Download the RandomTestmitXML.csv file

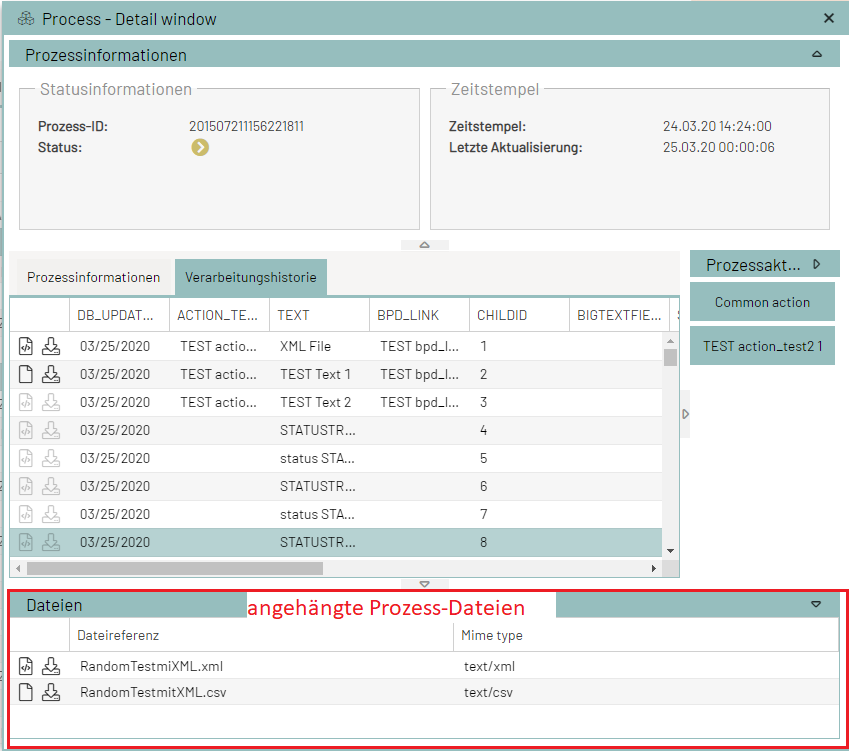pyautogui.click(x=51, y=692)
